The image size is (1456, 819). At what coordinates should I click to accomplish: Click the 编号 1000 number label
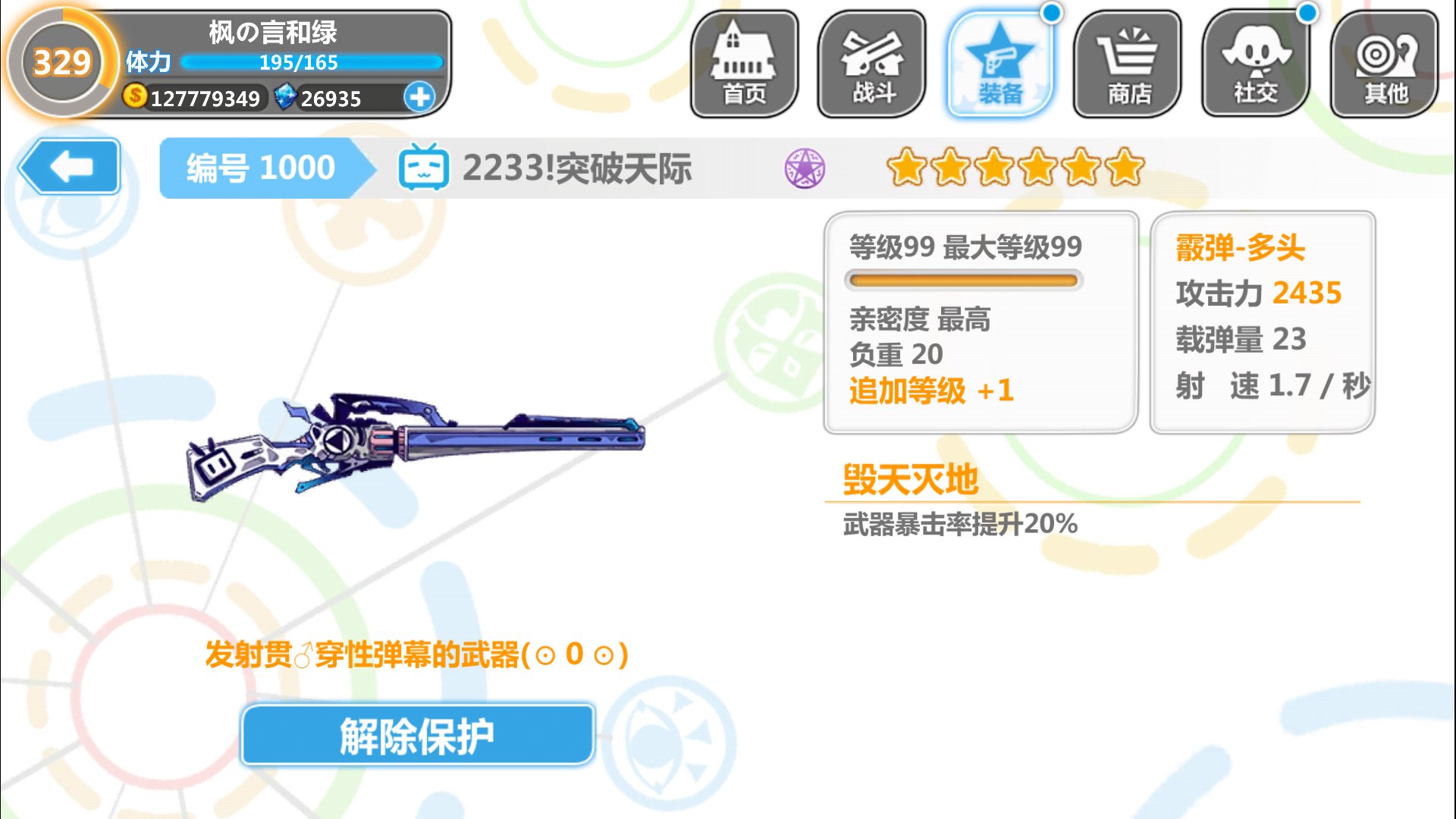(x=261, y=168)
